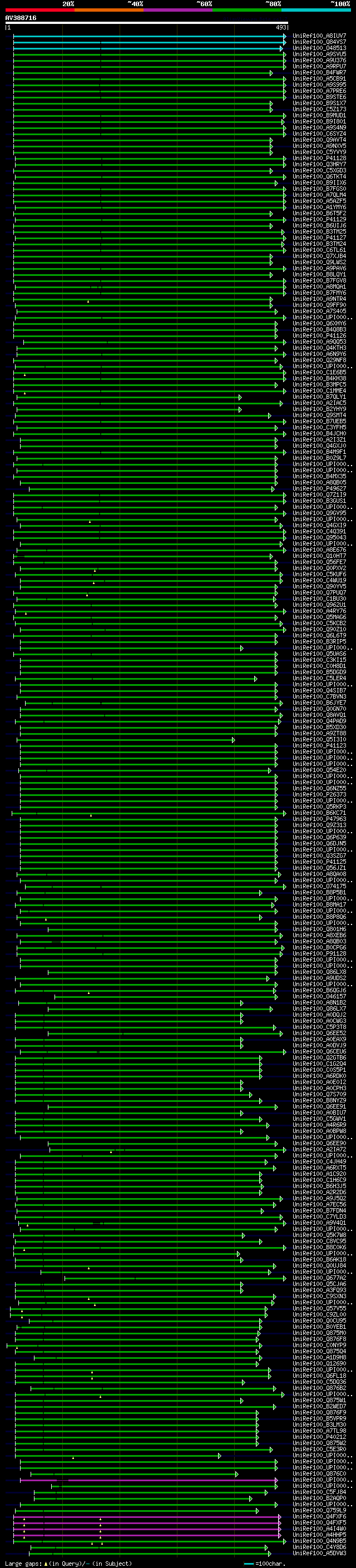This screenshot has width=356, height=1568.
Task: Click the white query sequence bar
Action: [x=147, y=22]
